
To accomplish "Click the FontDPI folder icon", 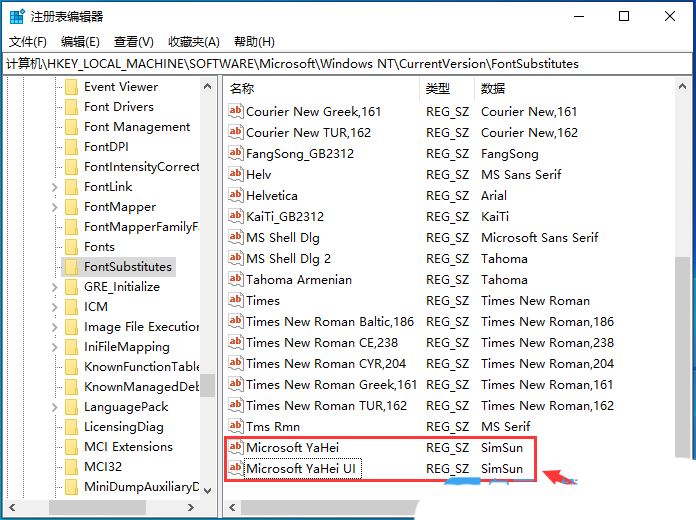I will coord(71,147).
